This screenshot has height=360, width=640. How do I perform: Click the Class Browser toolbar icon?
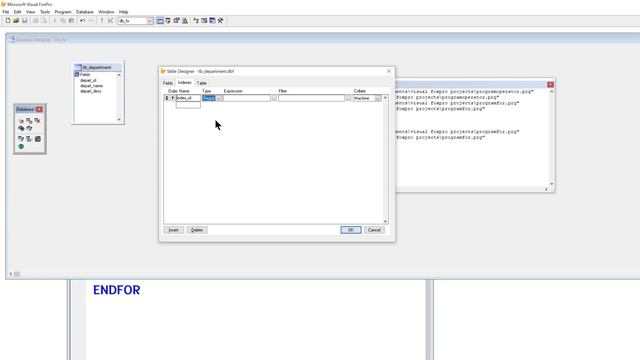click(196, 20)
